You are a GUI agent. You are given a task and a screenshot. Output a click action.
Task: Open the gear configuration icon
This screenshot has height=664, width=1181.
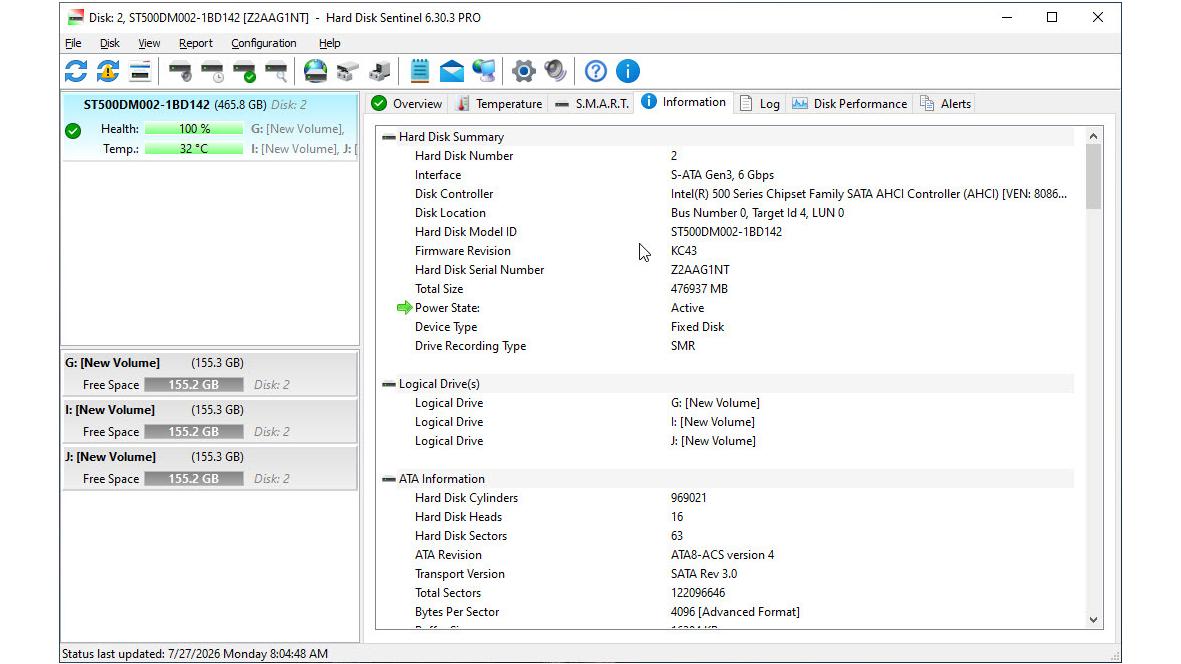coord(523,72)
